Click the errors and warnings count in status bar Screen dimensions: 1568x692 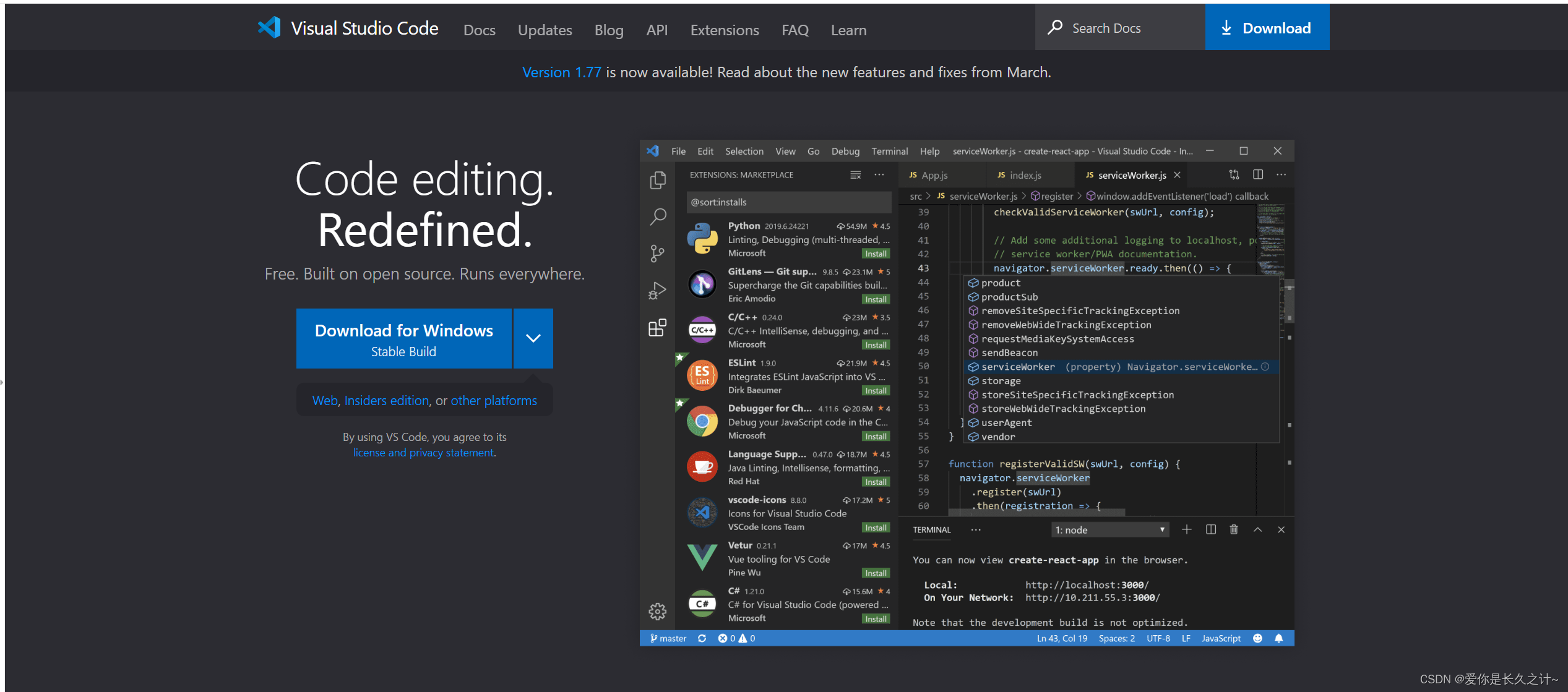[736, 638]
